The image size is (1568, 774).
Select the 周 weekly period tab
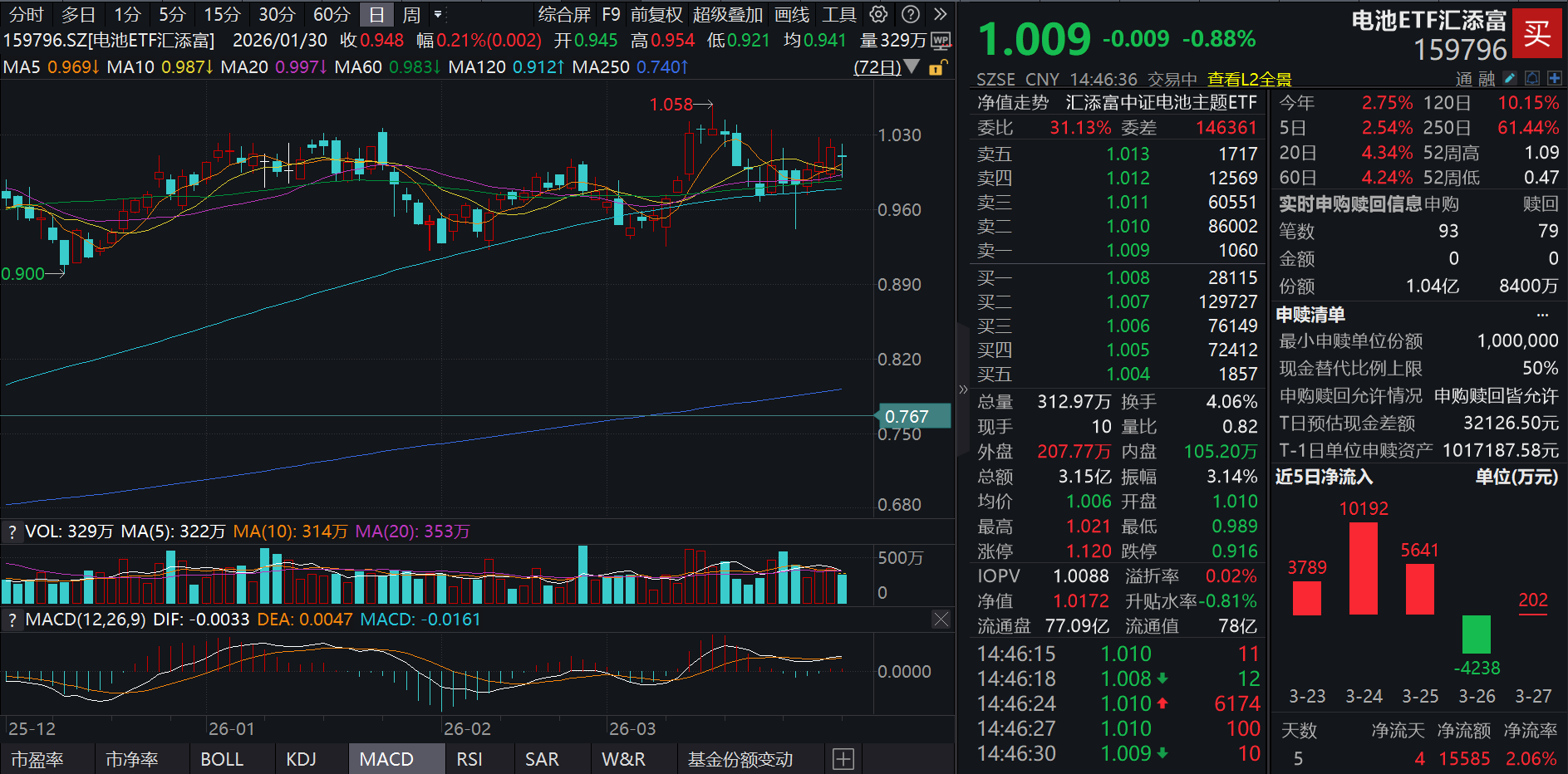(x=411, y=14)
